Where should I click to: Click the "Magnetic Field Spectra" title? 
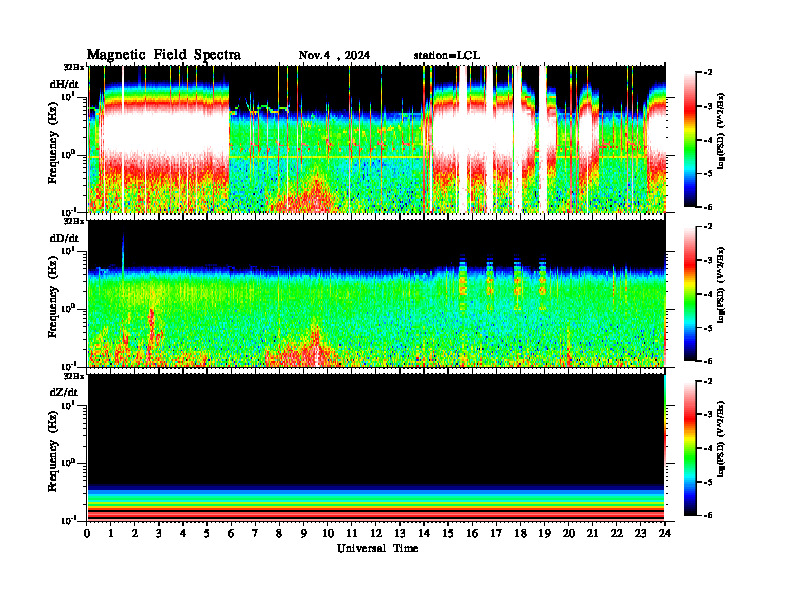tap(164, 55)
